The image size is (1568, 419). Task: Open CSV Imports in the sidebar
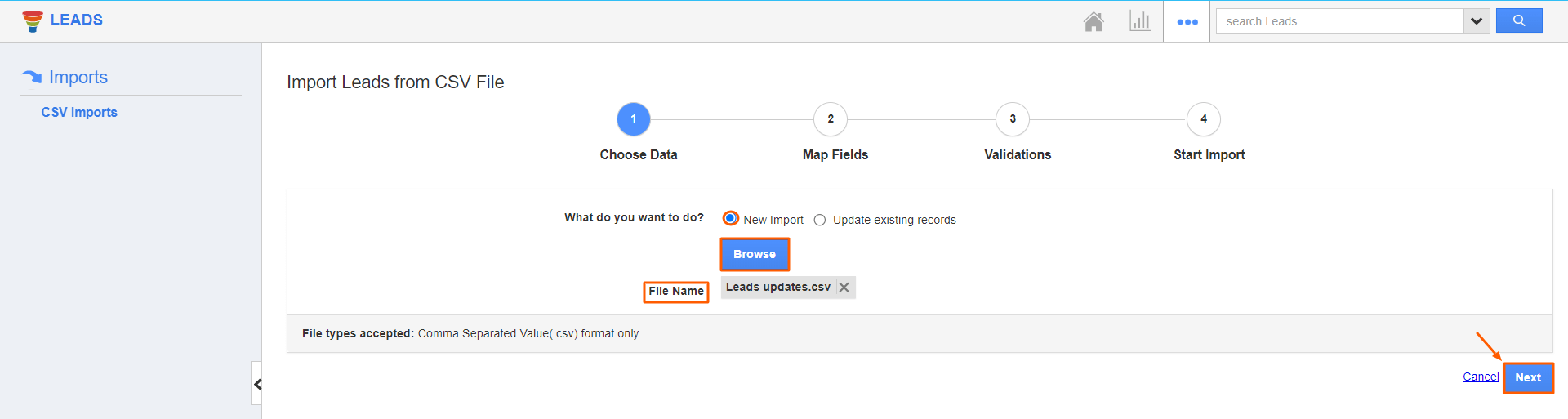click(79, 113)
